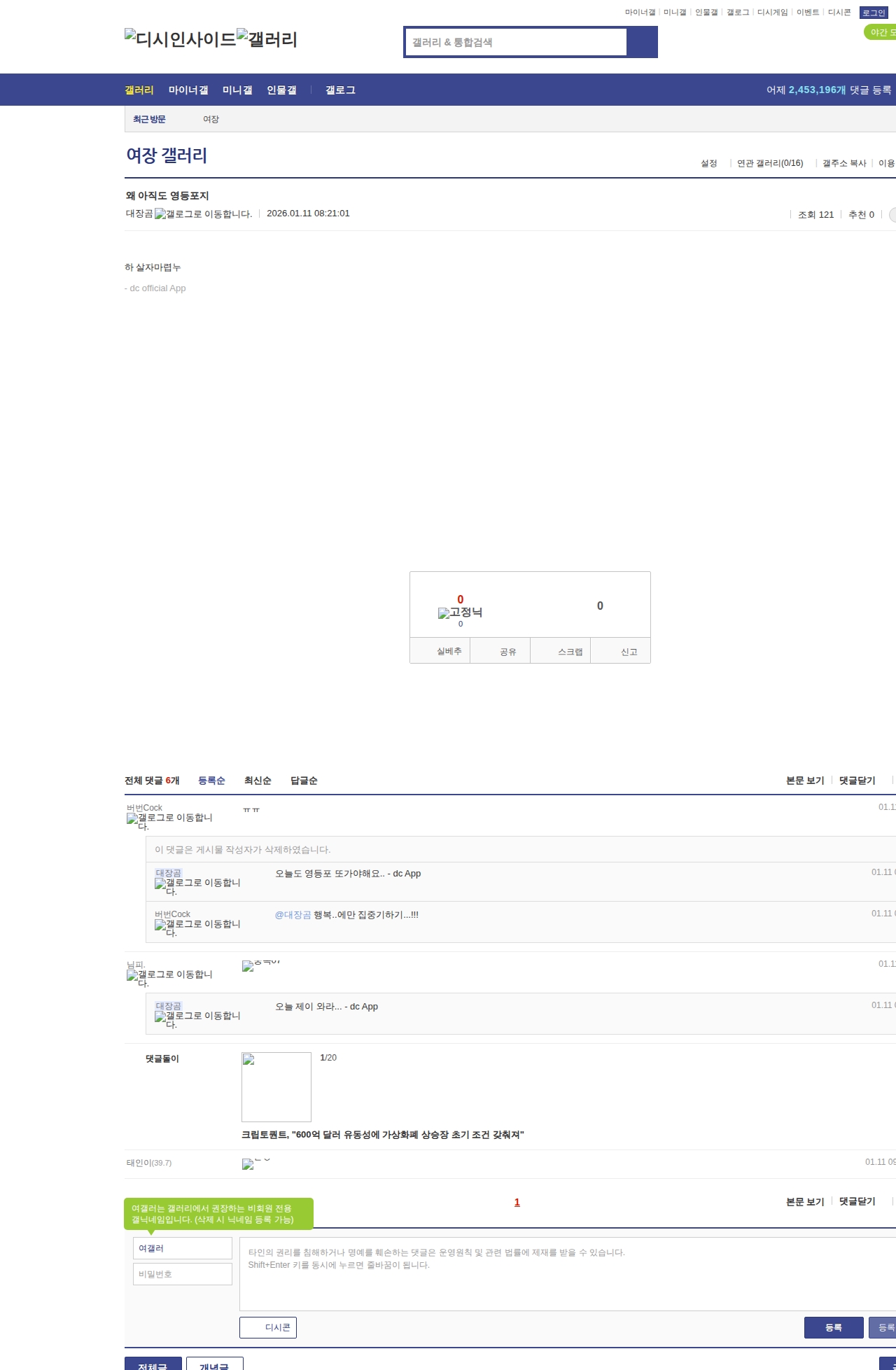Image resolution: width=896 pixels, height=1370 pixels.
Task: Open the 댓글돌이 ad thumbnail image
Action: tap(276, 1086)
